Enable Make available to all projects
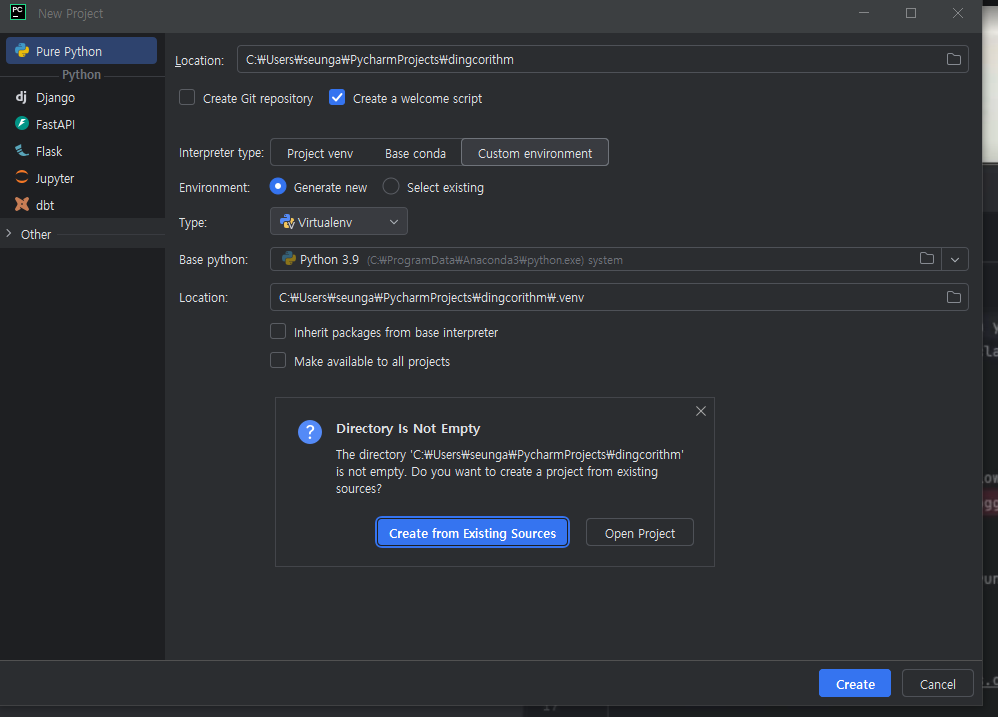 (278, 361)
